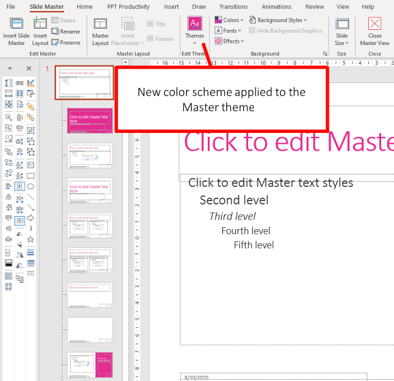This screenshot has height=381, width=394.
Task: Click the pink master title placeholder text
Action: 289,142
